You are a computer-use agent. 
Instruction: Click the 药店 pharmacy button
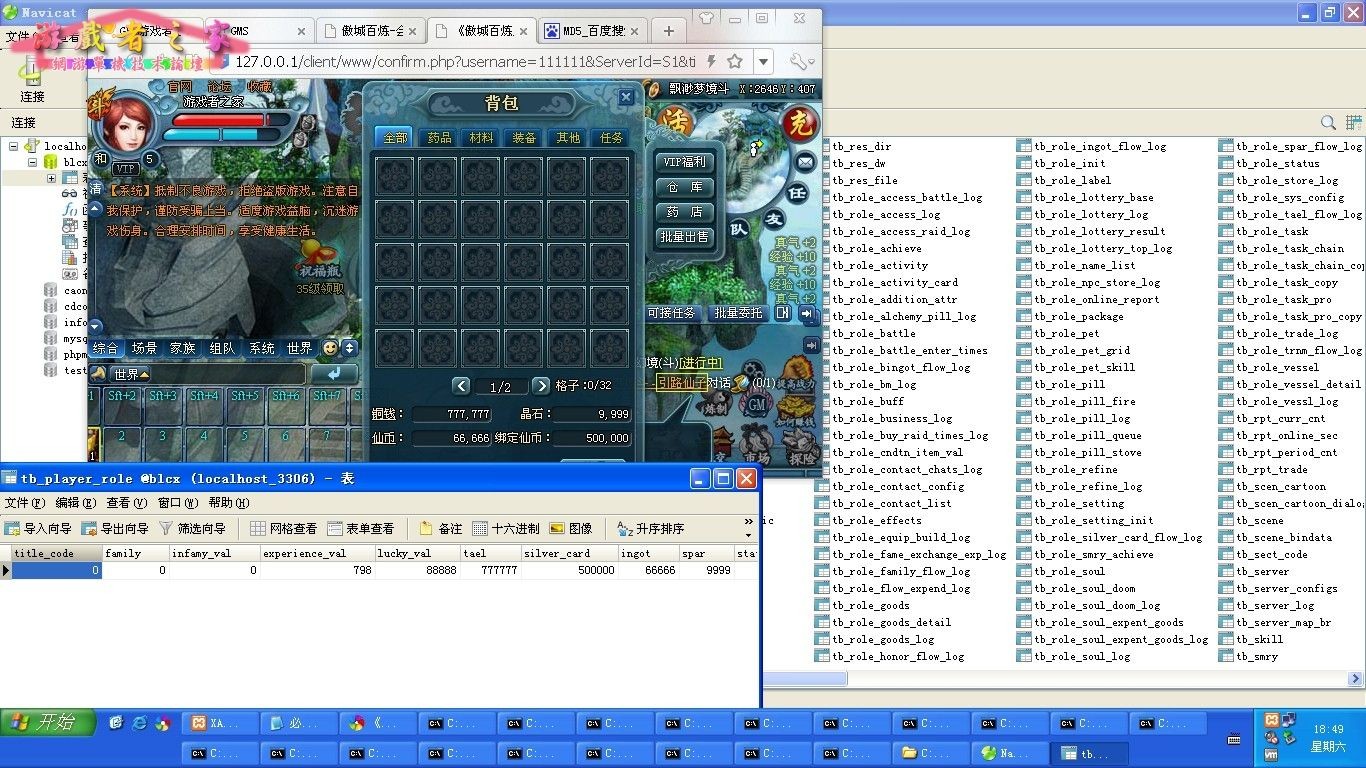tap(685, 212)
